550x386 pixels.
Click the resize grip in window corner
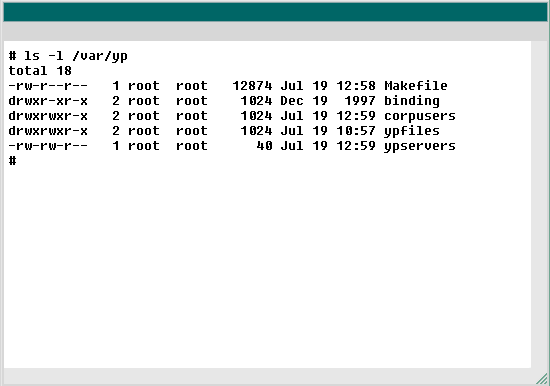542,379
